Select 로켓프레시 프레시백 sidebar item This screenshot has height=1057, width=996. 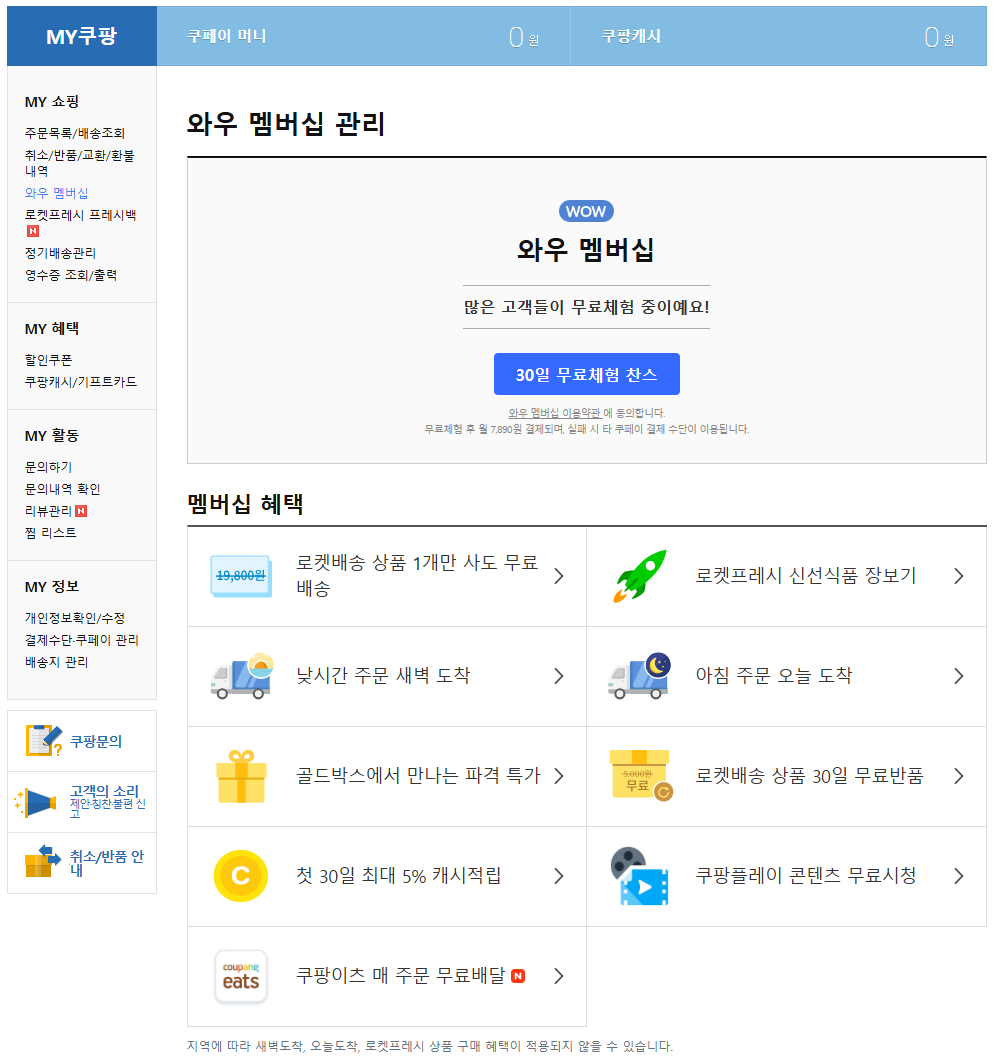coord(80,215)
